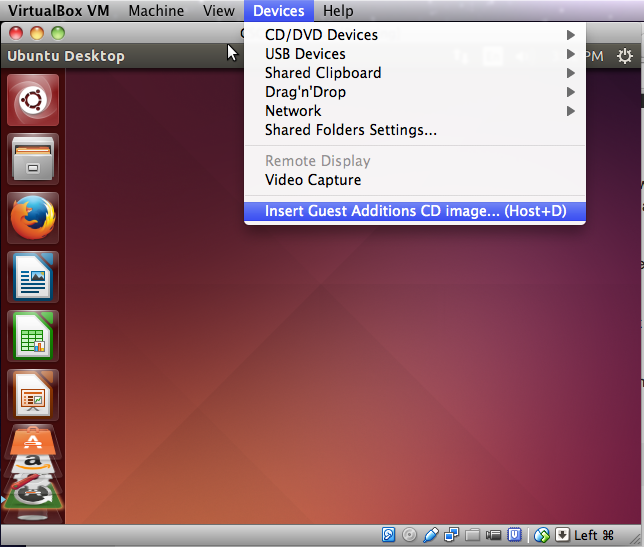Click the keyboard capture arrow icon

[562, 535]
